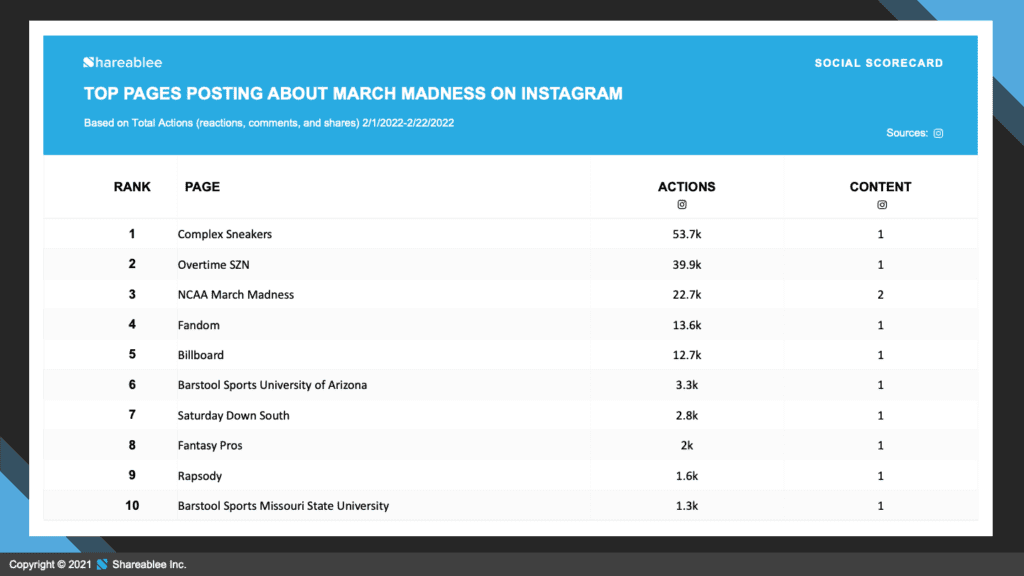Click the RANK column header
Viewport: 1024px width, 576px height.
132,187
